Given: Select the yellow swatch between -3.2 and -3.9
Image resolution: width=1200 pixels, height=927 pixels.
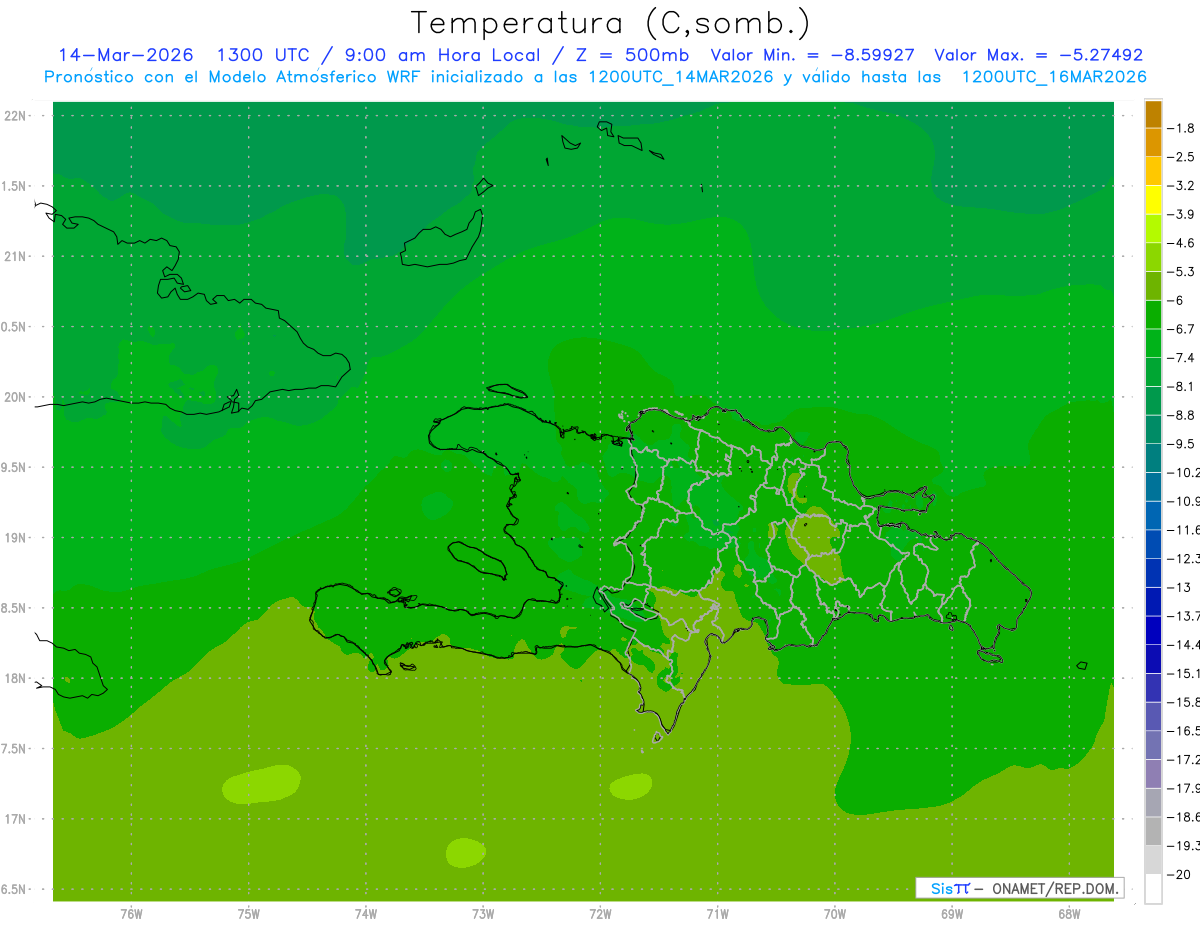Looking at the screenshot, I should pyautogui.click(x=1153, y=200).
